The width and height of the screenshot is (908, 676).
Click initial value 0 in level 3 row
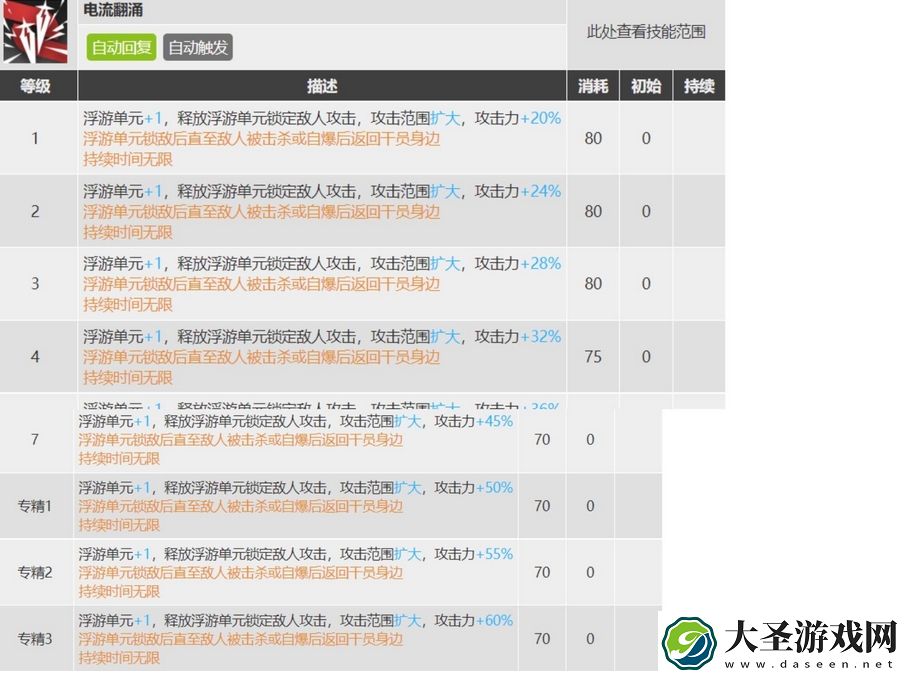click(646, 284)
